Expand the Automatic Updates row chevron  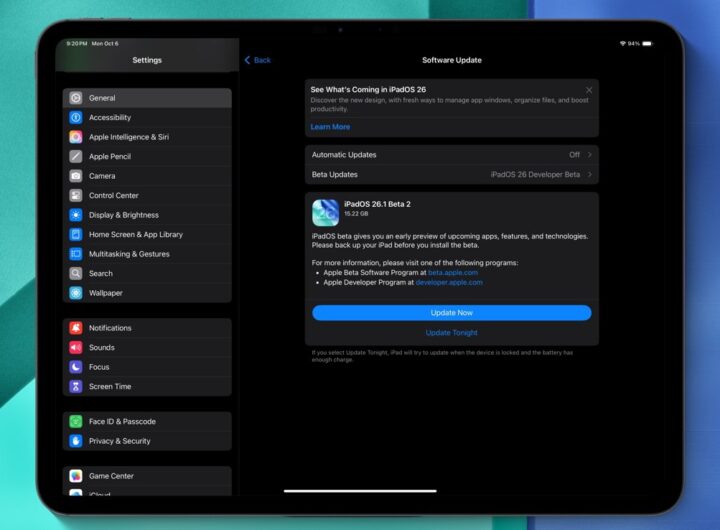click(590, 155)
